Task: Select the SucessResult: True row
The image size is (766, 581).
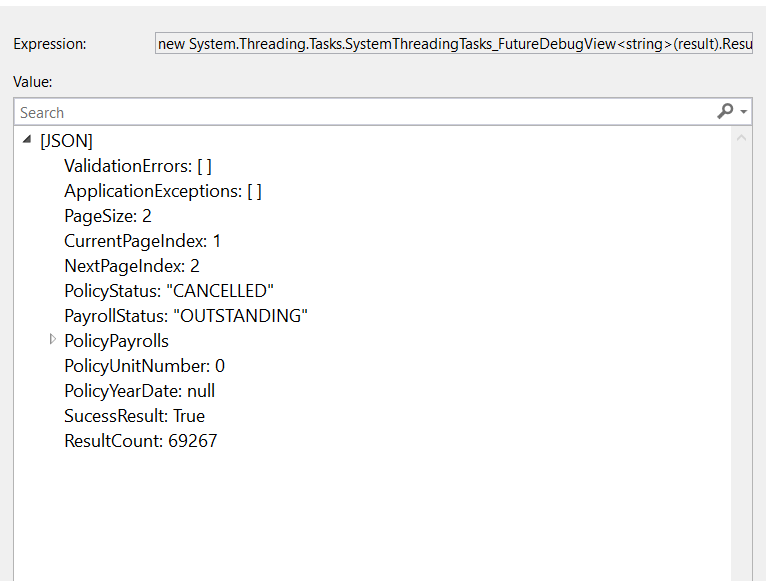Action: [134, 416]
